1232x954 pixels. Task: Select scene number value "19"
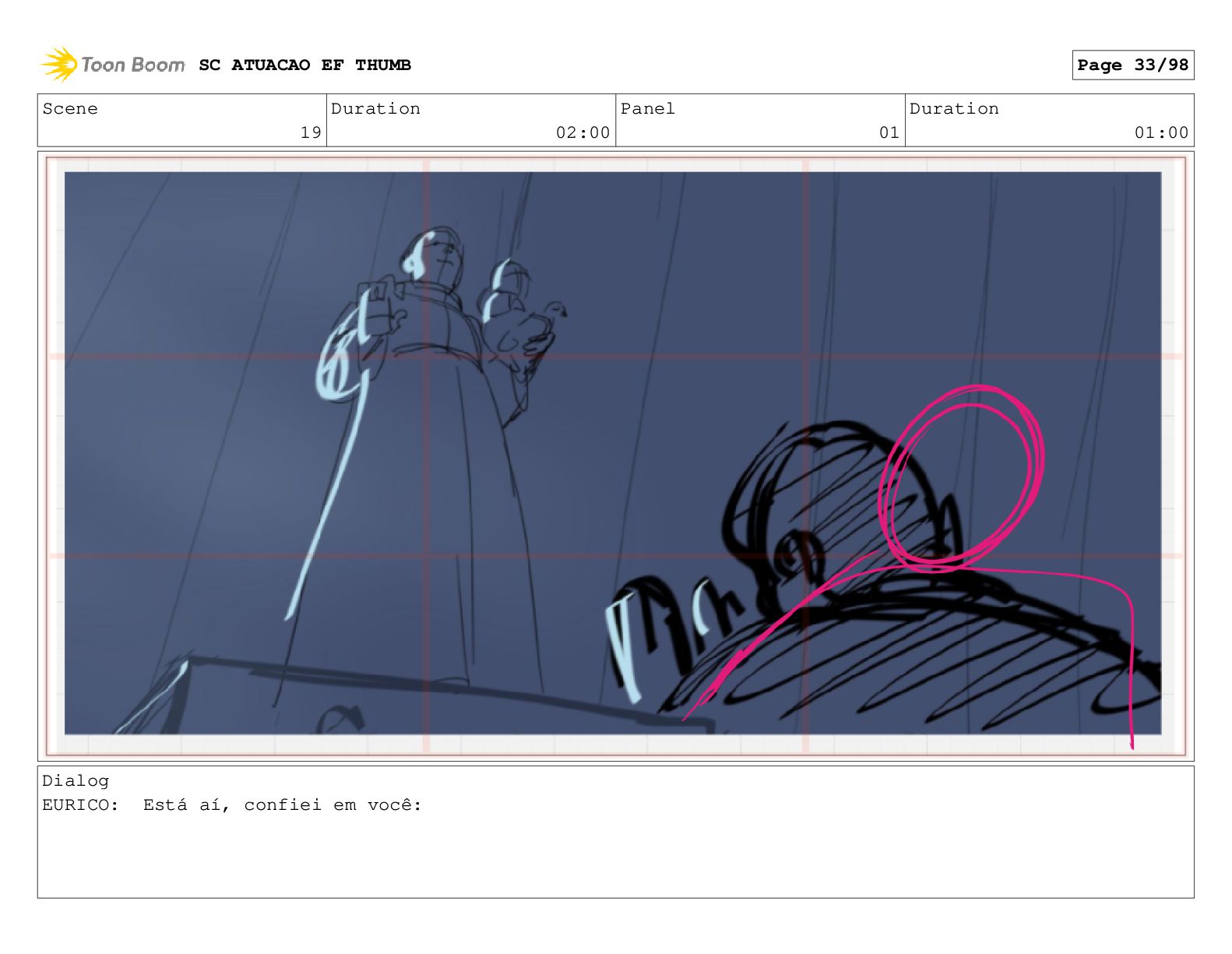(x=311, y=132)
